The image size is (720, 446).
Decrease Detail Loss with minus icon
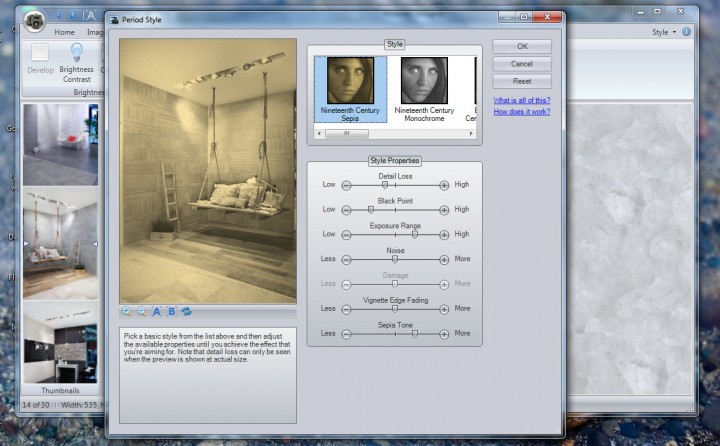tap(346, 186)
